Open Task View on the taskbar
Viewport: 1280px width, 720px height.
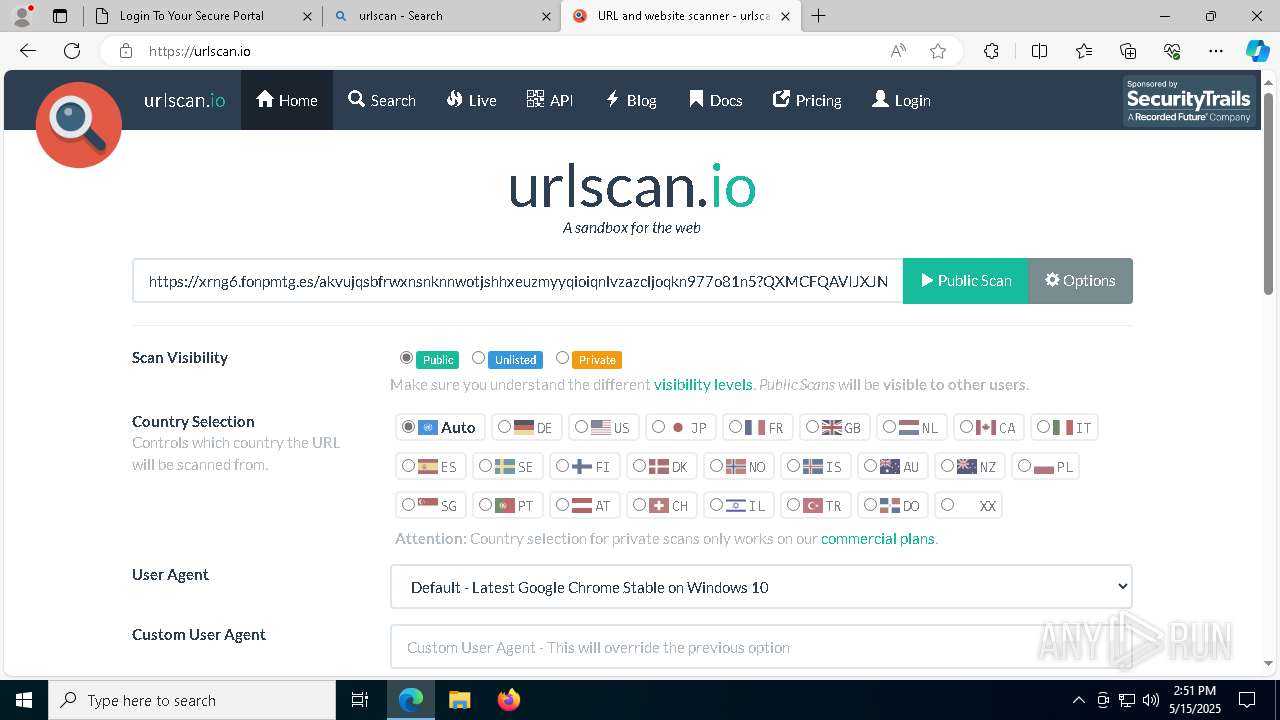[360, 700]
